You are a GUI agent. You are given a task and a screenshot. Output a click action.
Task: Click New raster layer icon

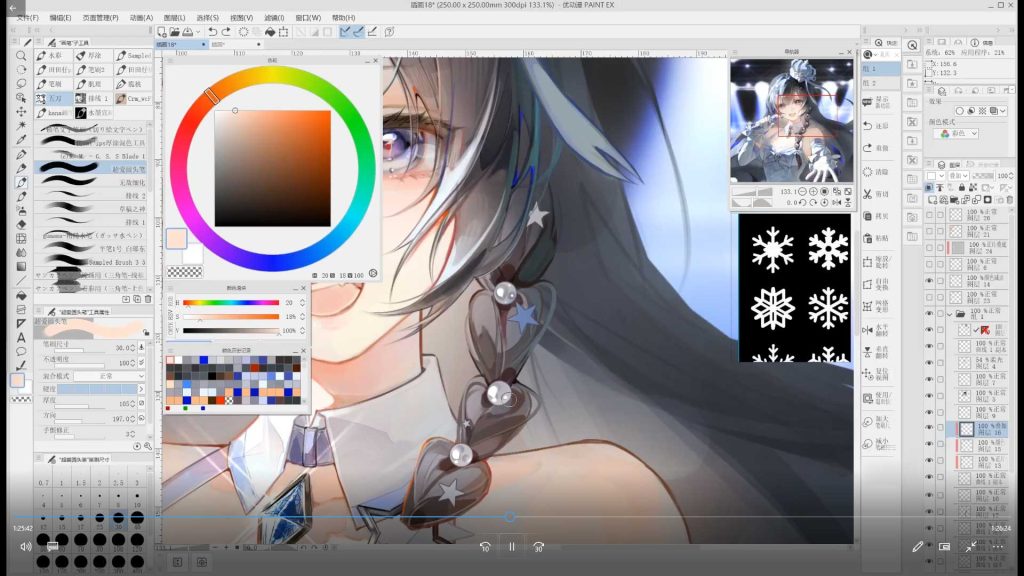tap(933, 200)
